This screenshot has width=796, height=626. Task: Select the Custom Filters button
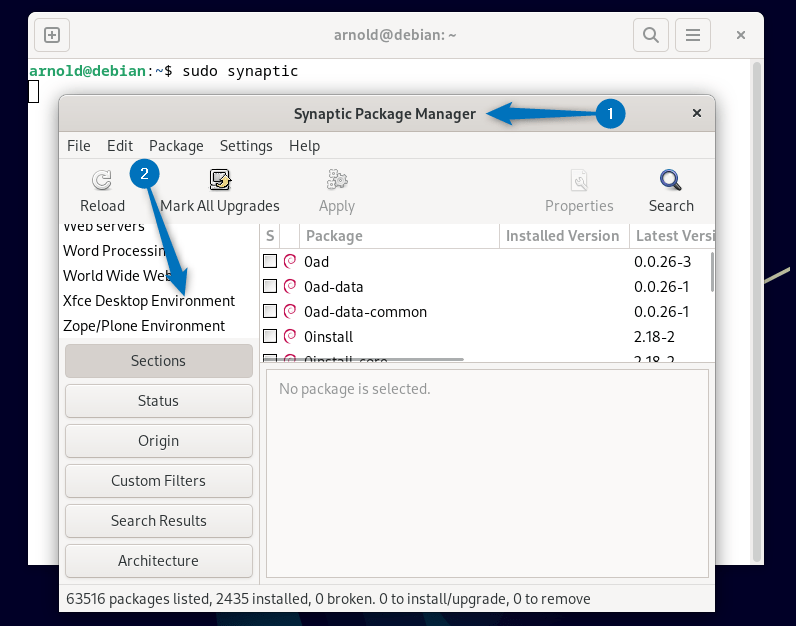(x=158, y=481)
